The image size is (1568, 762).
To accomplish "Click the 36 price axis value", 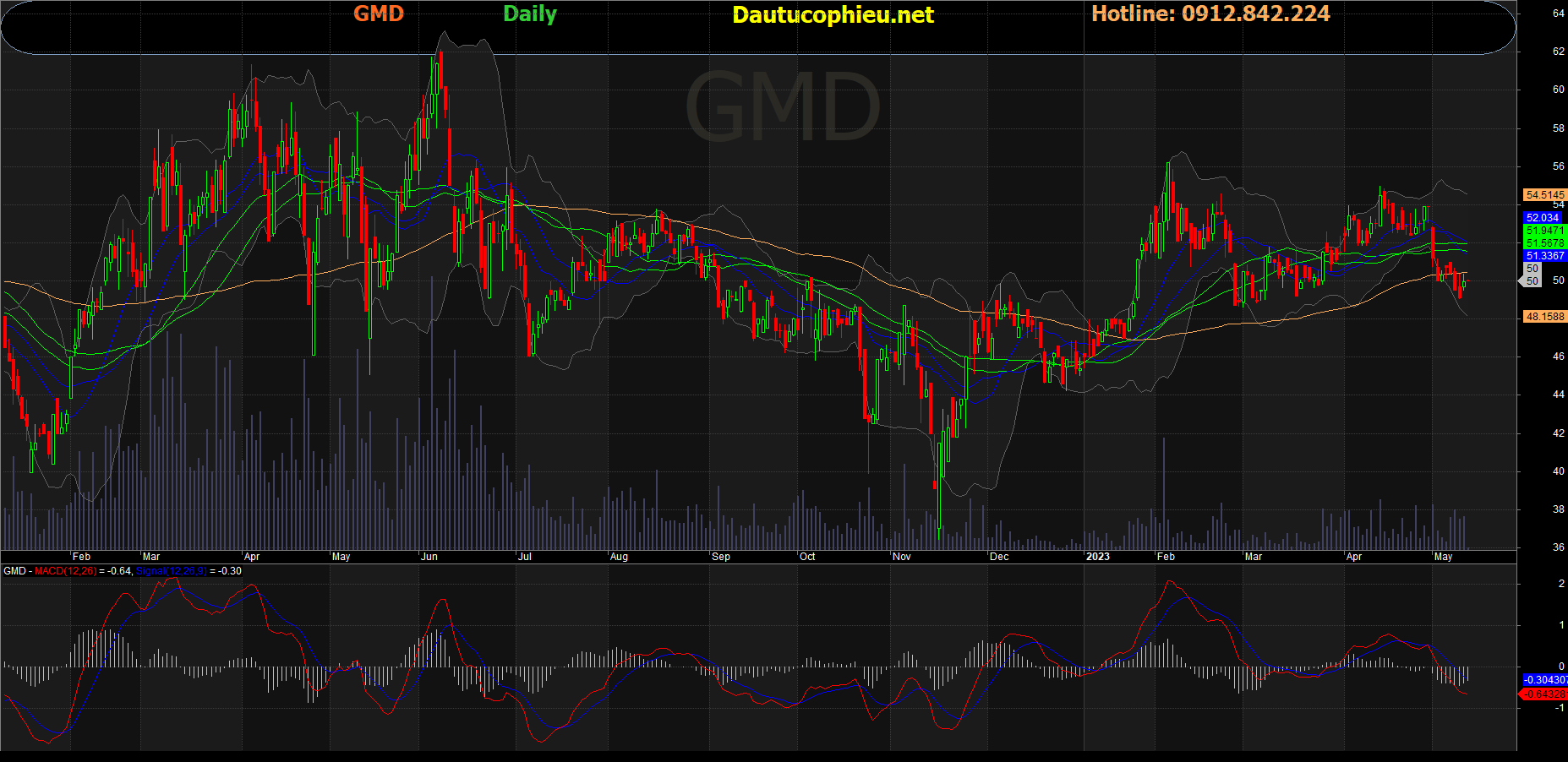I will [x=1558, y=547].
